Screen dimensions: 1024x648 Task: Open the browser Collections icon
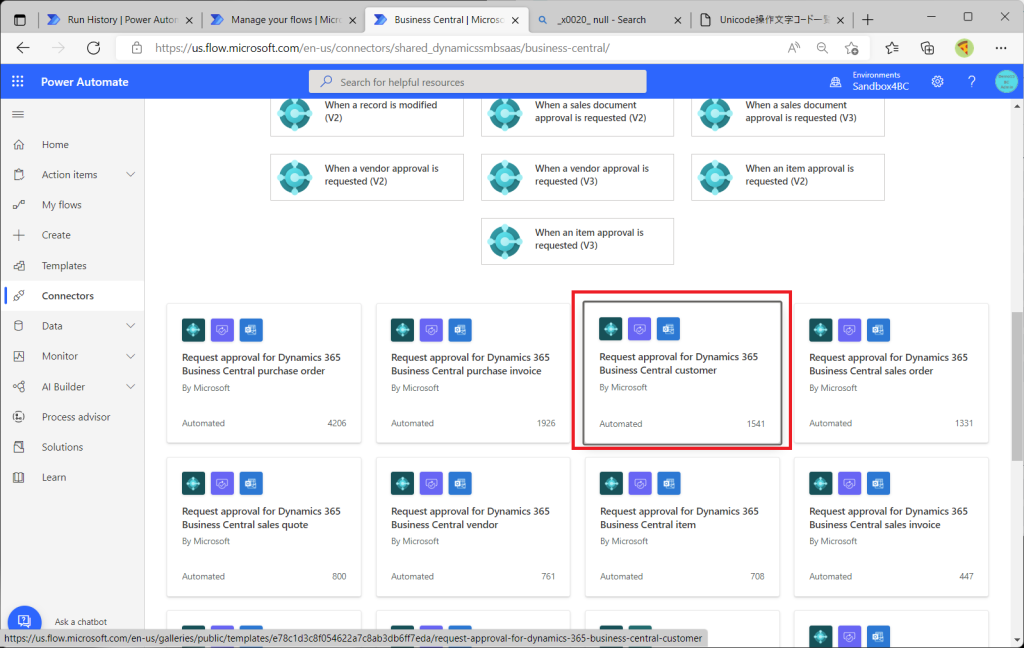point(927,48)
